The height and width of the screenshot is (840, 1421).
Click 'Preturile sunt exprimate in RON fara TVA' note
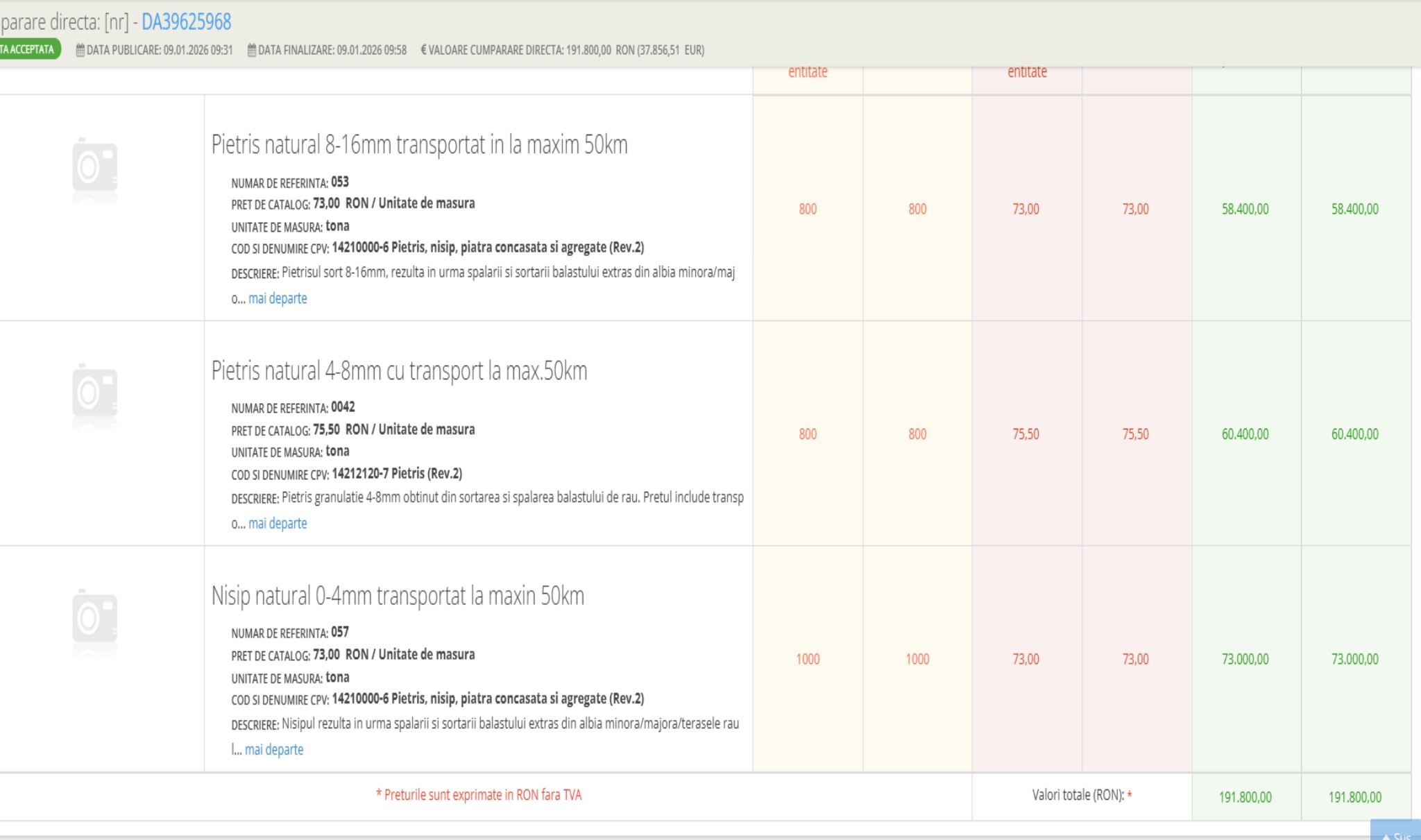479,795
